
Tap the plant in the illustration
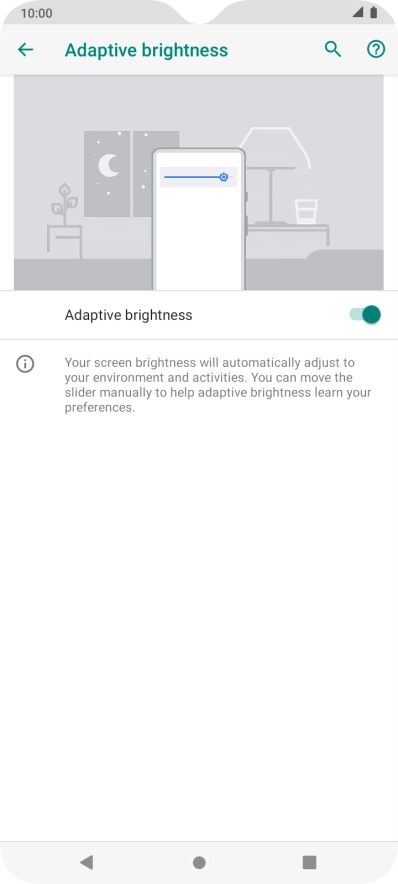click(64, 204)
